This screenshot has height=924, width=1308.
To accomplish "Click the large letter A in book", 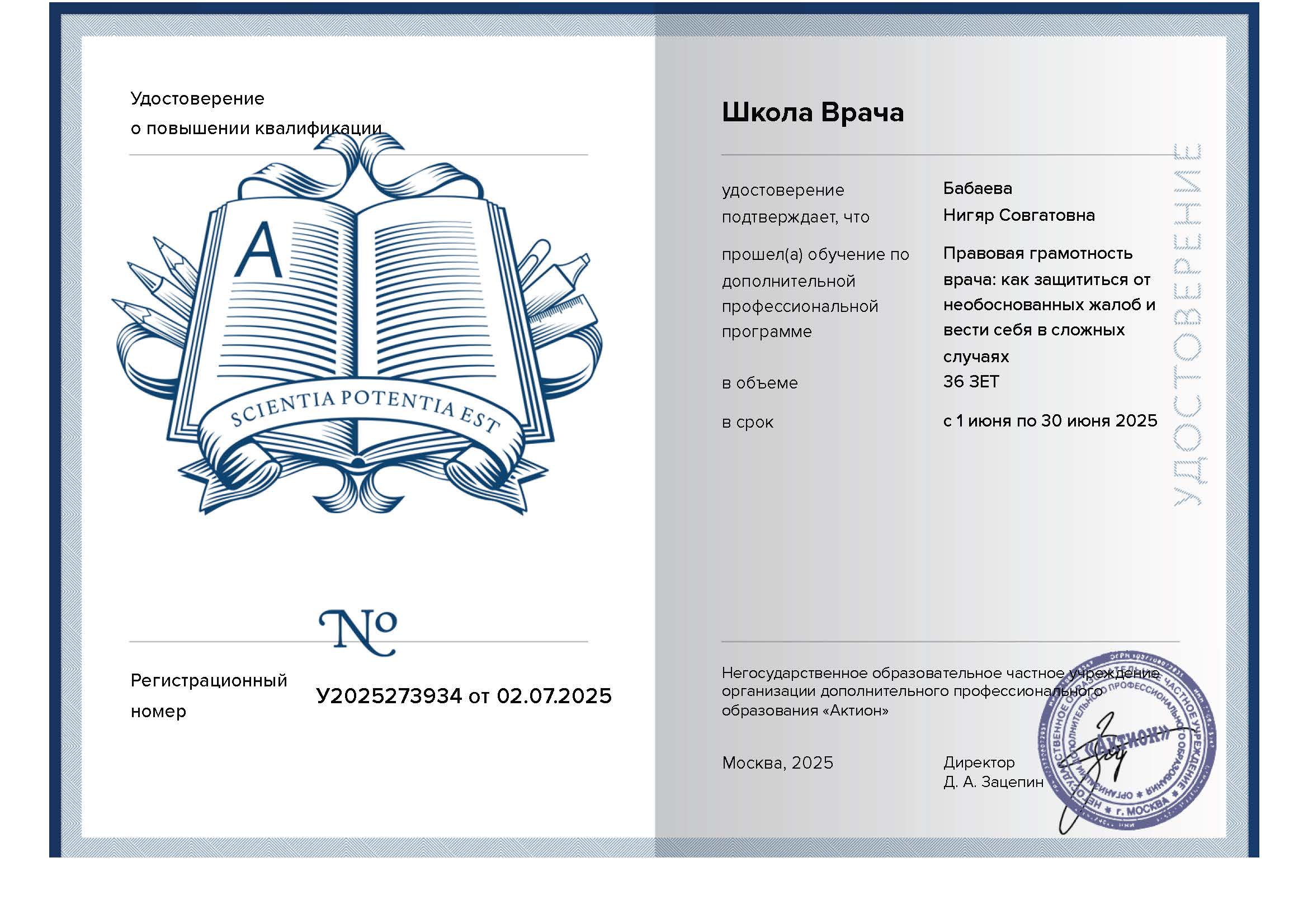I will 260,250.
